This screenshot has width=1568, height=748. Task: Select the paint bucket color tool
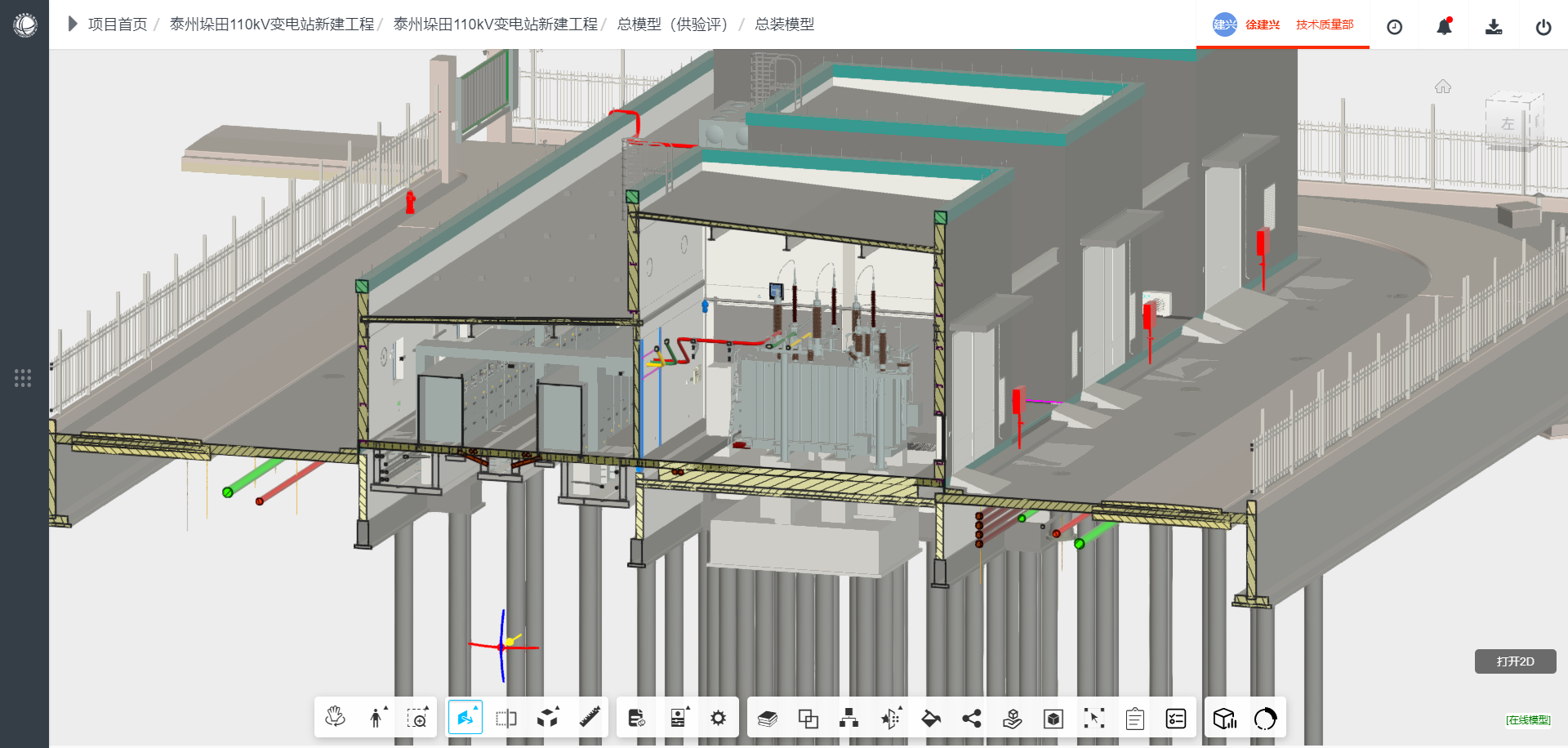click(x=930, y=718)
